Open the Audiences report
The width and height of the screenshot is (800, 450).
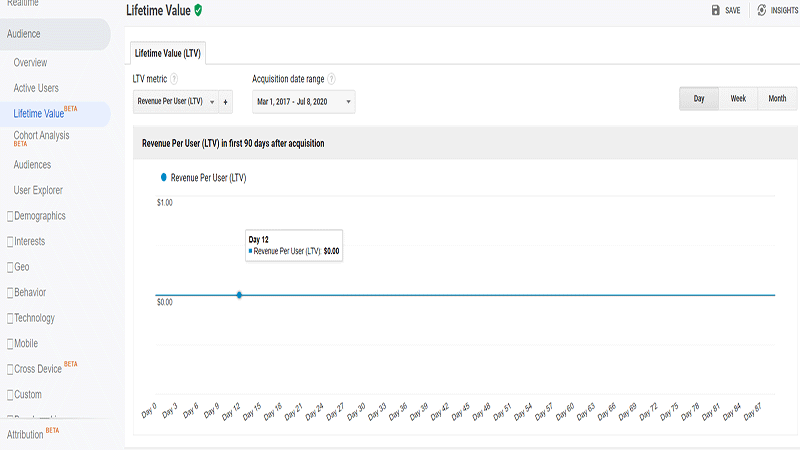pos(32,165)
